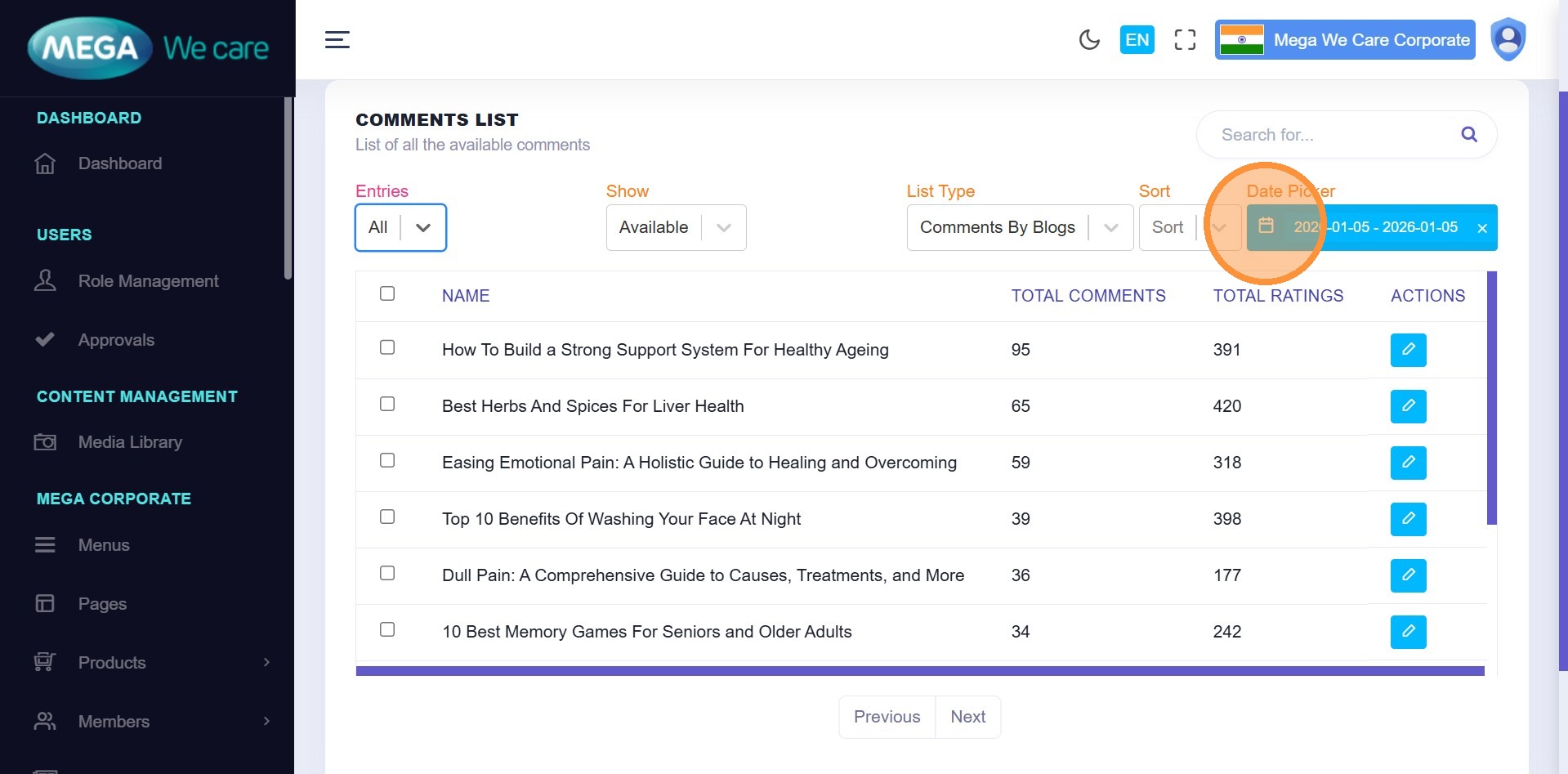Edit the Top 10 Benefits row
Viewport: 1568px width, 774px height.
[x=1408, y=519]
